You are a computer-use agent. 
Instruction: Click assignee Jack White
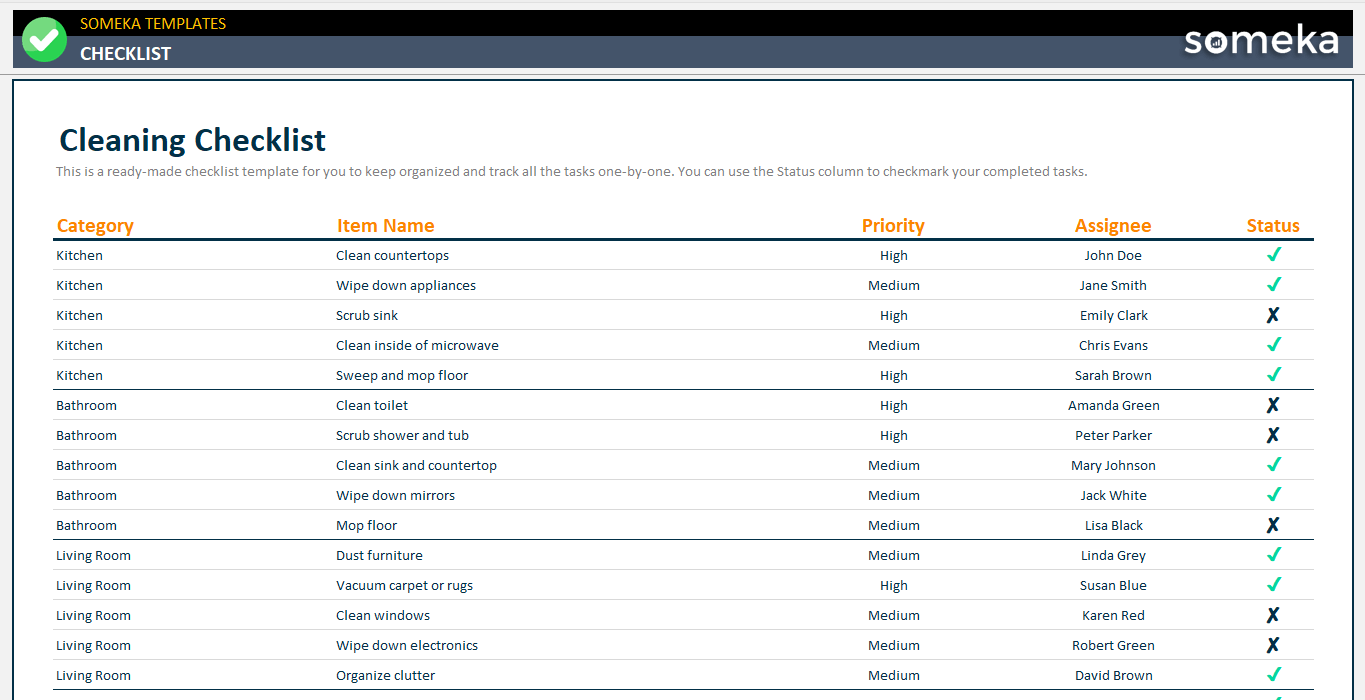tap(1113, 496)
